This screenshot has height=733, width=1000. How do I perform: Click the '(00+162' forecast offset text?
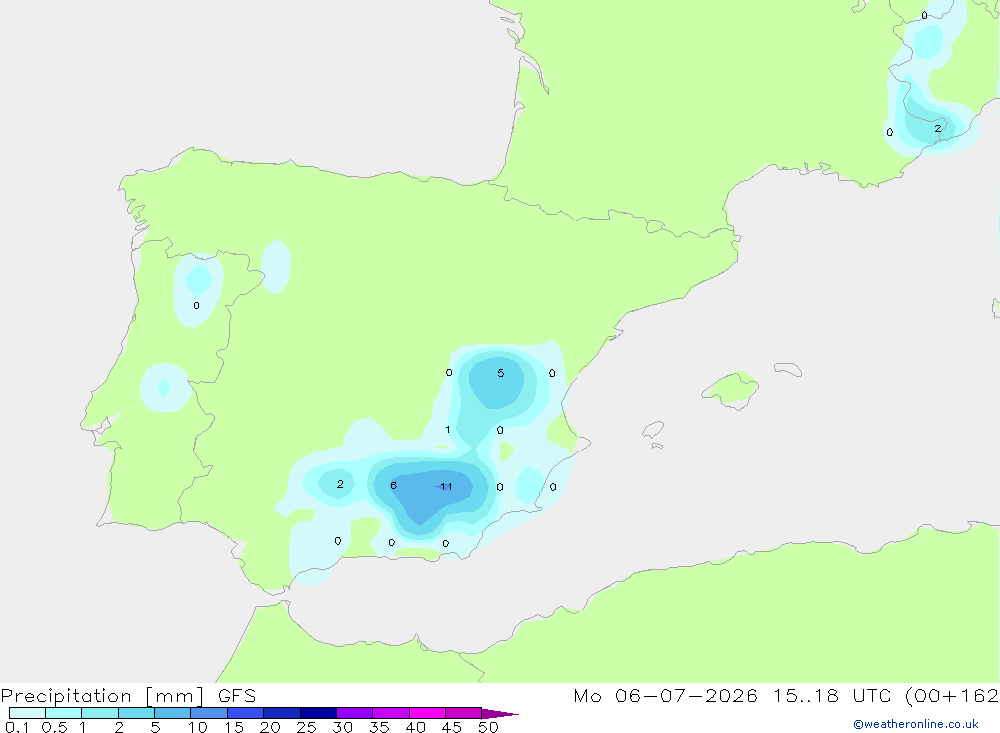click(952, 696)
